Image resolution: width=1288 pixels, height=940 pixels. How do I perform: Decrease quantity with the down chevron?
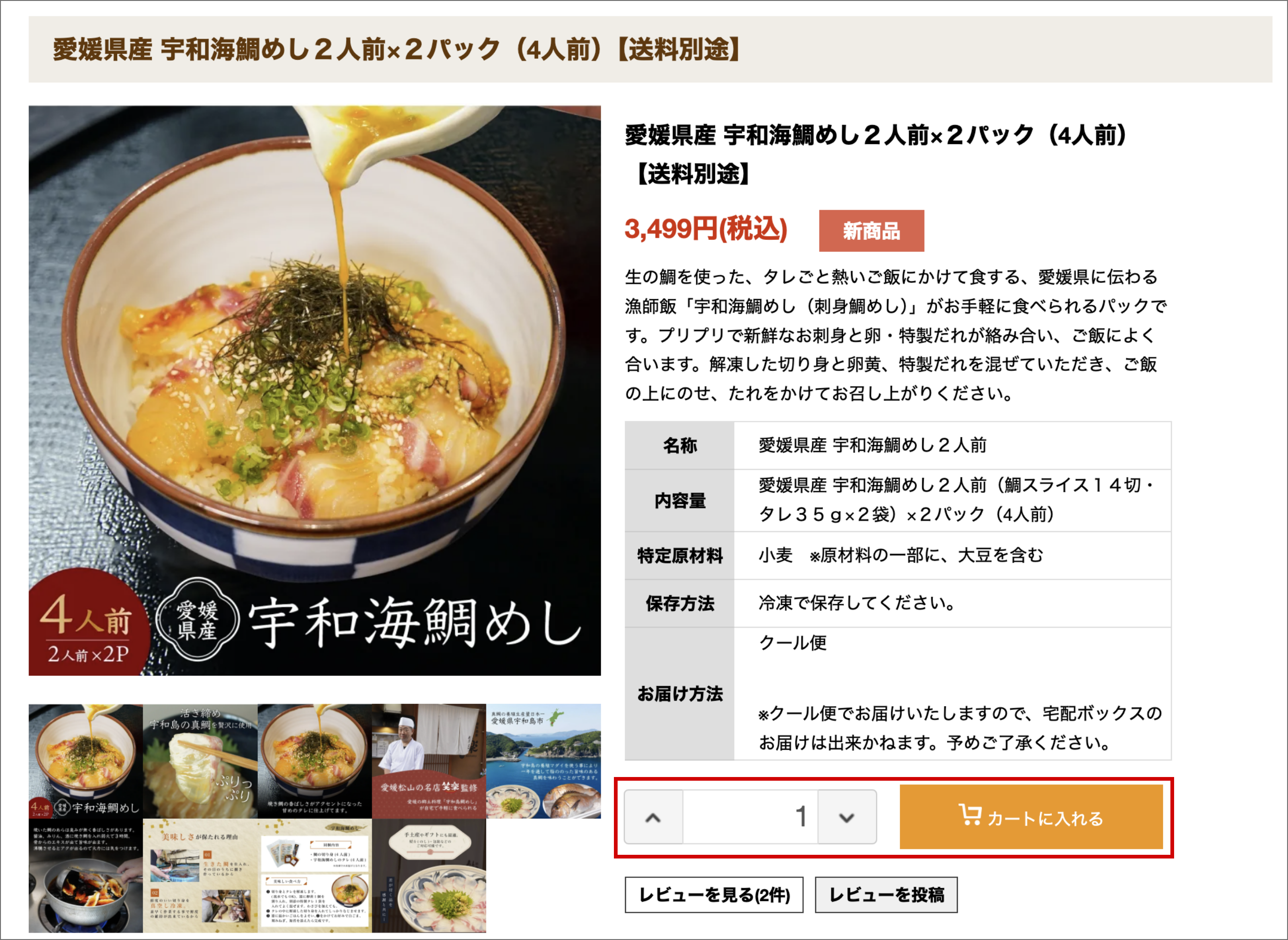click(847, 818)
